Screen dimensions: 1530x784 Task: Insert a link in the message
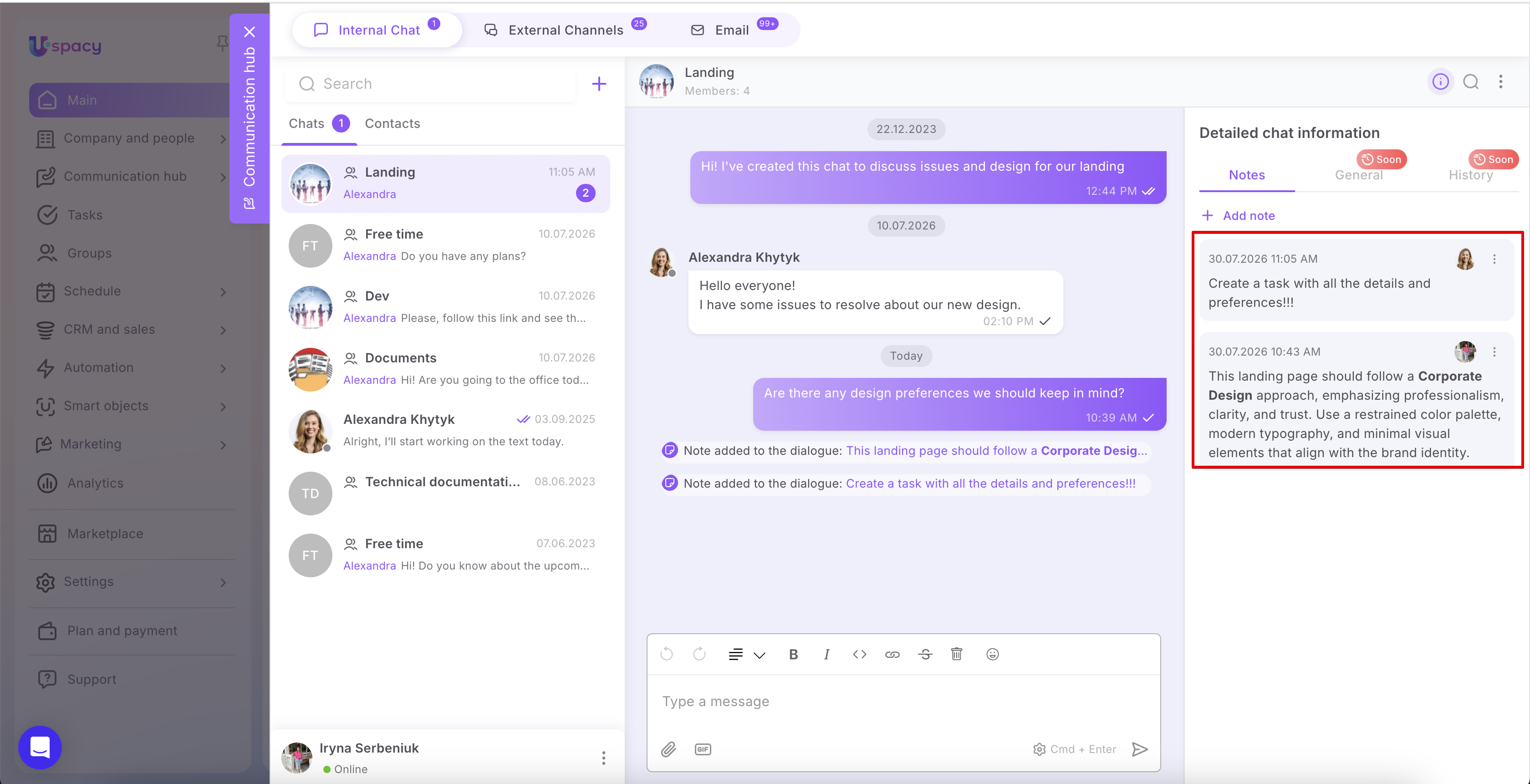point(892,654)
